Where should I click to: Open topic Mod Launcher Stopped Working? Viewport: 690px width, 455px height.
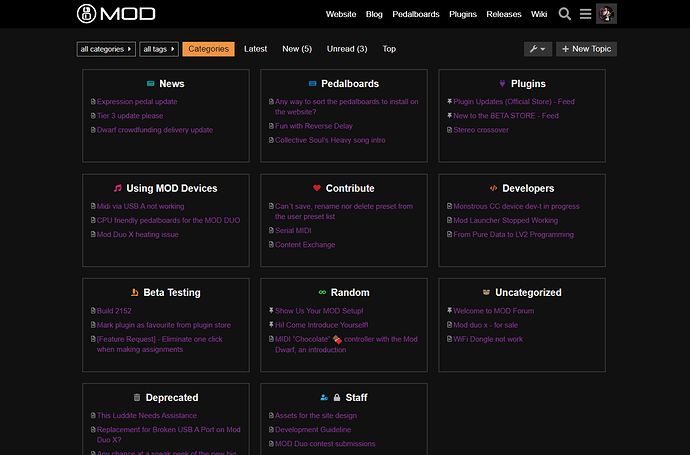pyautogui.click(x=506, y=220)
